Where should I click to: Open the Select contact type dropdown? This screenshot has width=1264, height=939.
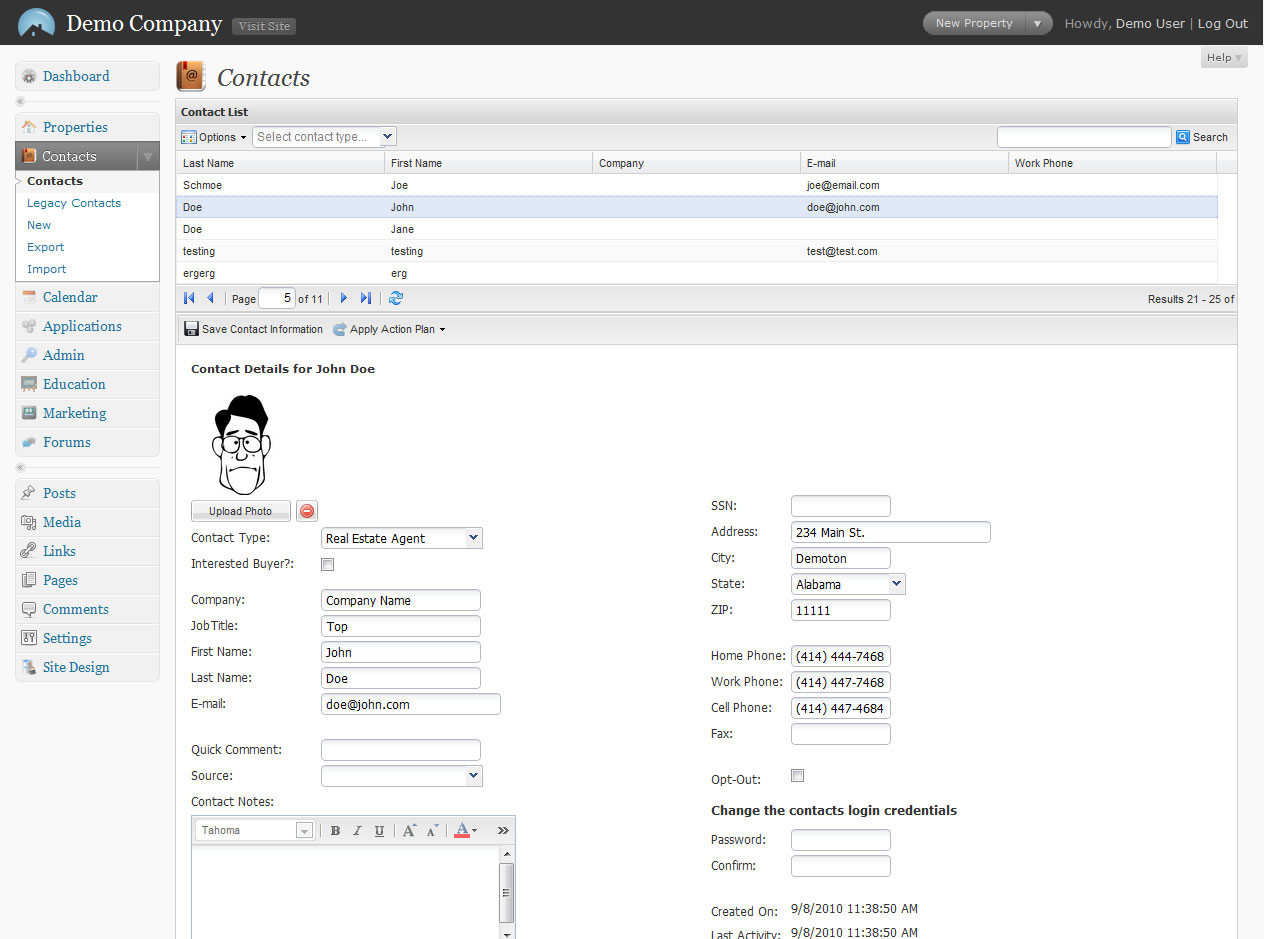[324, 136]
